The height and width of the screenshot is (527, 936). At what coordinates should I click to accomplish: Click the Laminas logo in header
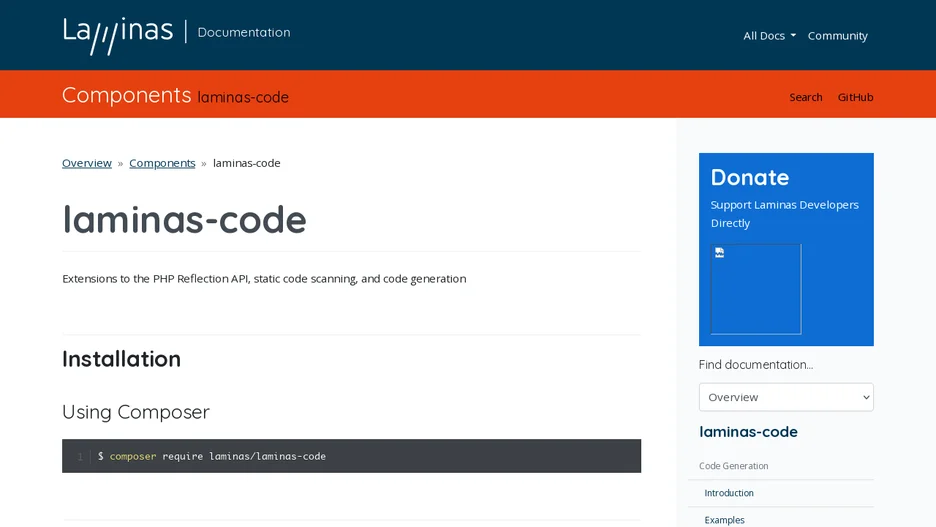(118, 35)
